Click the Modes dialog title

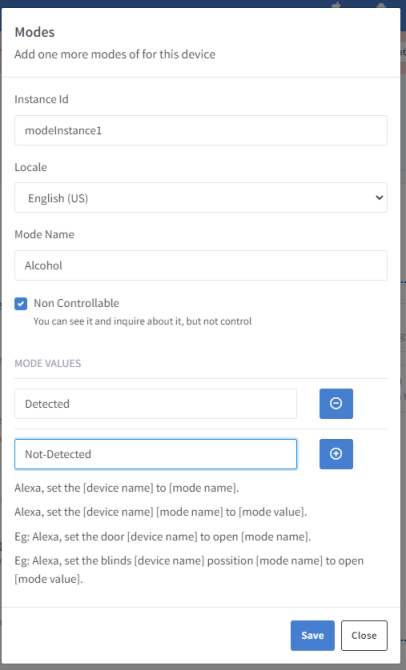(x=35, y=32)
